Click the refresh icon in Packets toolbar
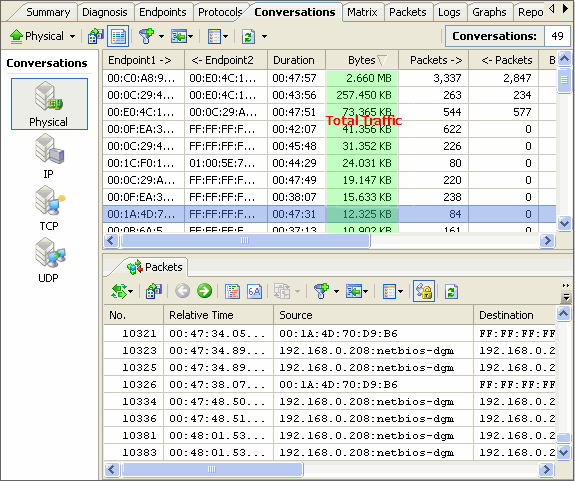This screenshot has height=481, width=575. tap(451, 291)
